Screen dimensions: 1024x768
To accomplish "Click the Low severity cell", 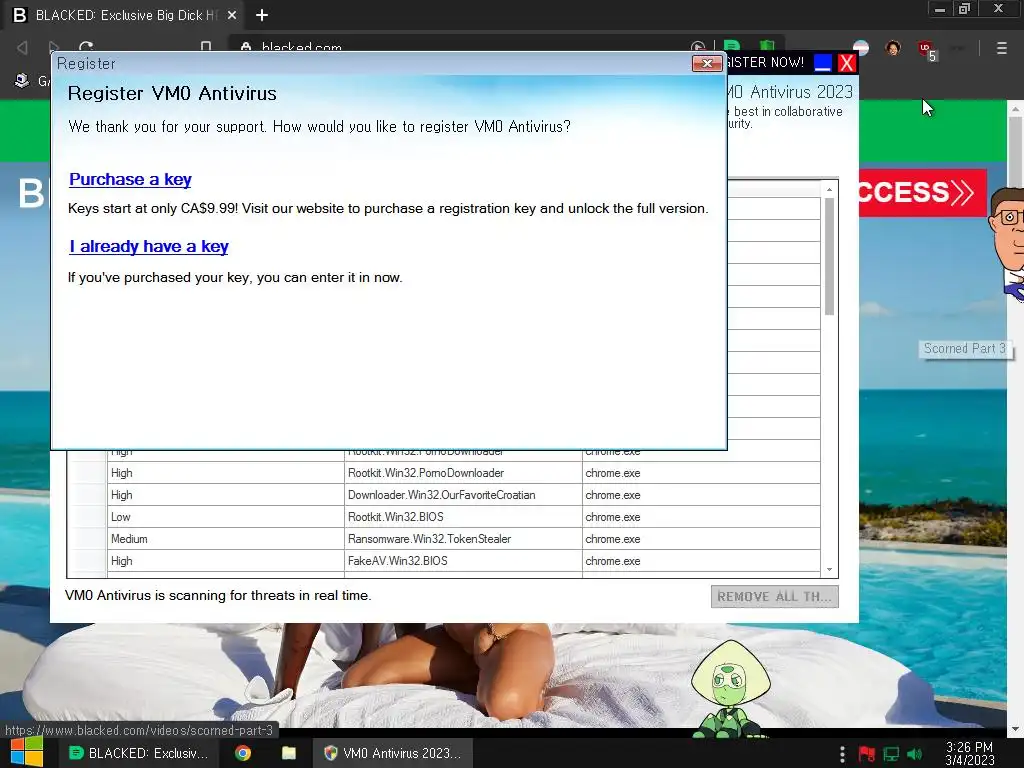I will coord(225,517).
